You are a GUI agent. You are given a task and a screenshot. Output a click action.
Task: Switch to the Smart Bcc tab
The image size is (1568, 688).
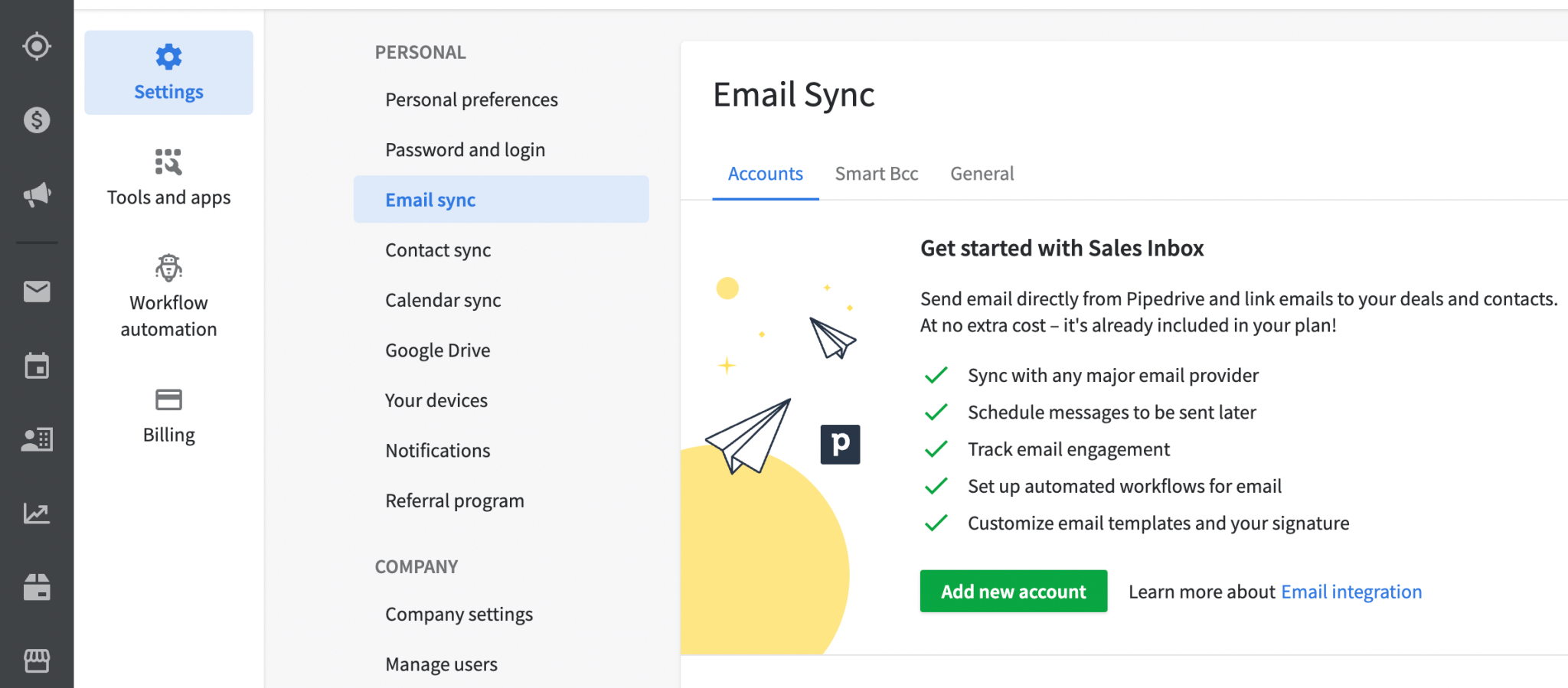(877, 174)
